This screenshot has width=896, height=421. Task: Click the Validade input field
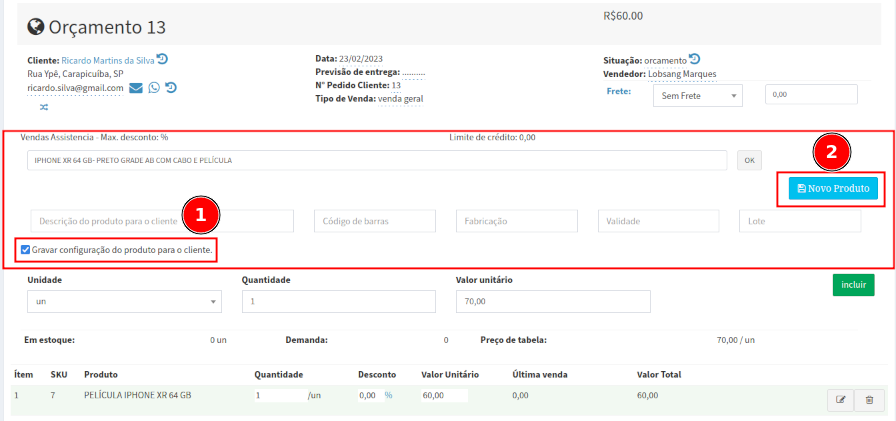[658, 221]
